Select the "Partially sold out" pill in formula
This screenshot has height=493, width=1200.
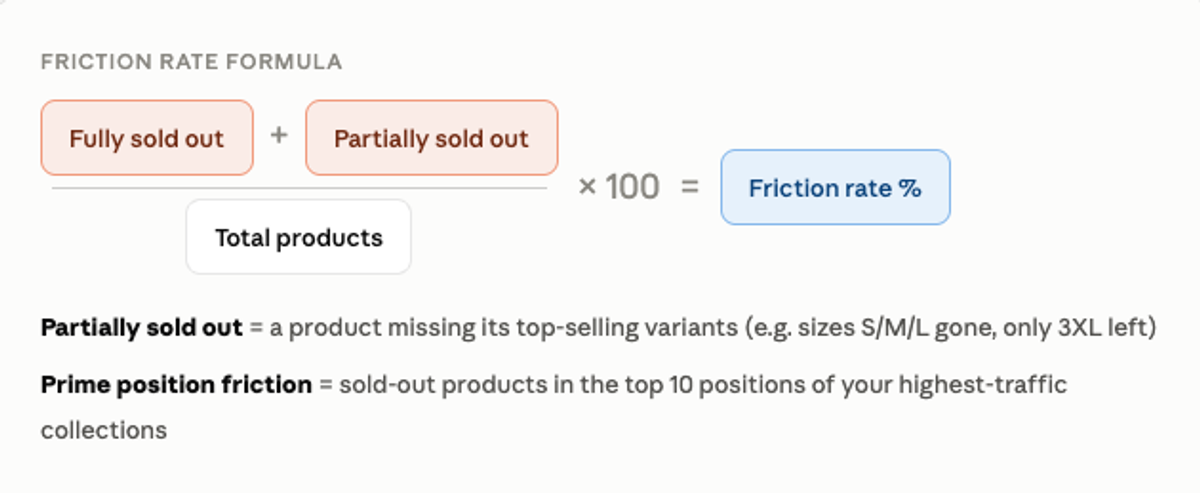click(431, 138)
